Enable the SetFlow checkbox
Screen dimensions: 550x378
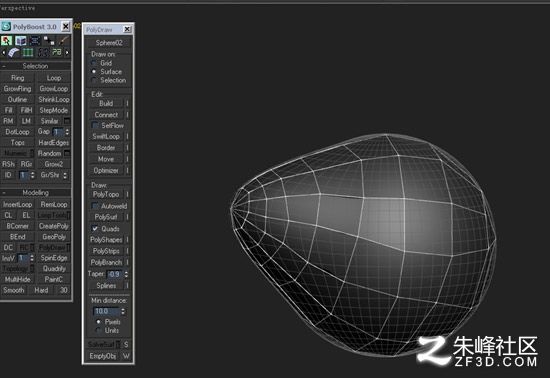[x=95, y=125]
